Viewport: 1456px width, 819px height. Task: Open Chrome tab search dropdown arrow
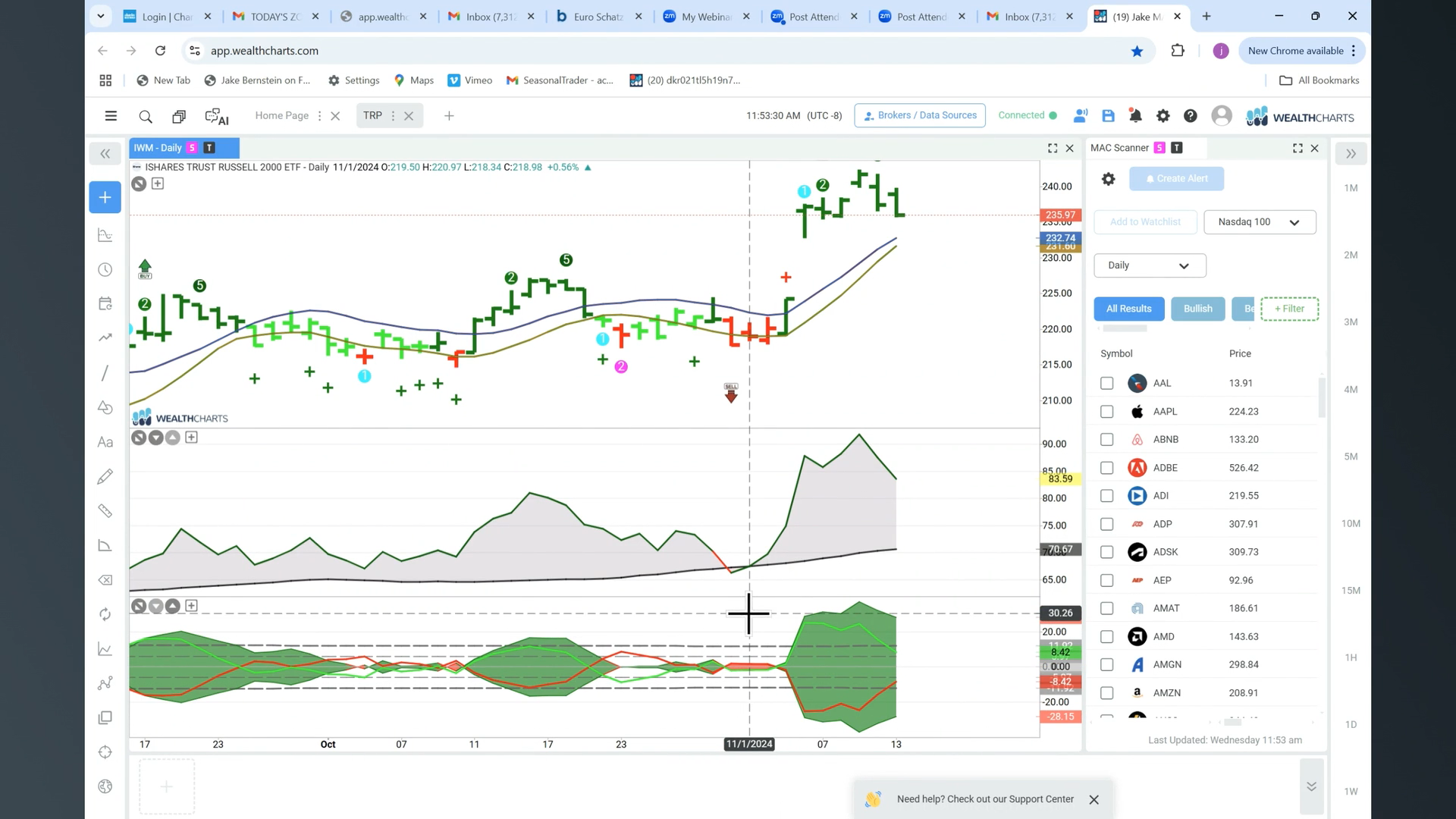click(x=100, y=16)
